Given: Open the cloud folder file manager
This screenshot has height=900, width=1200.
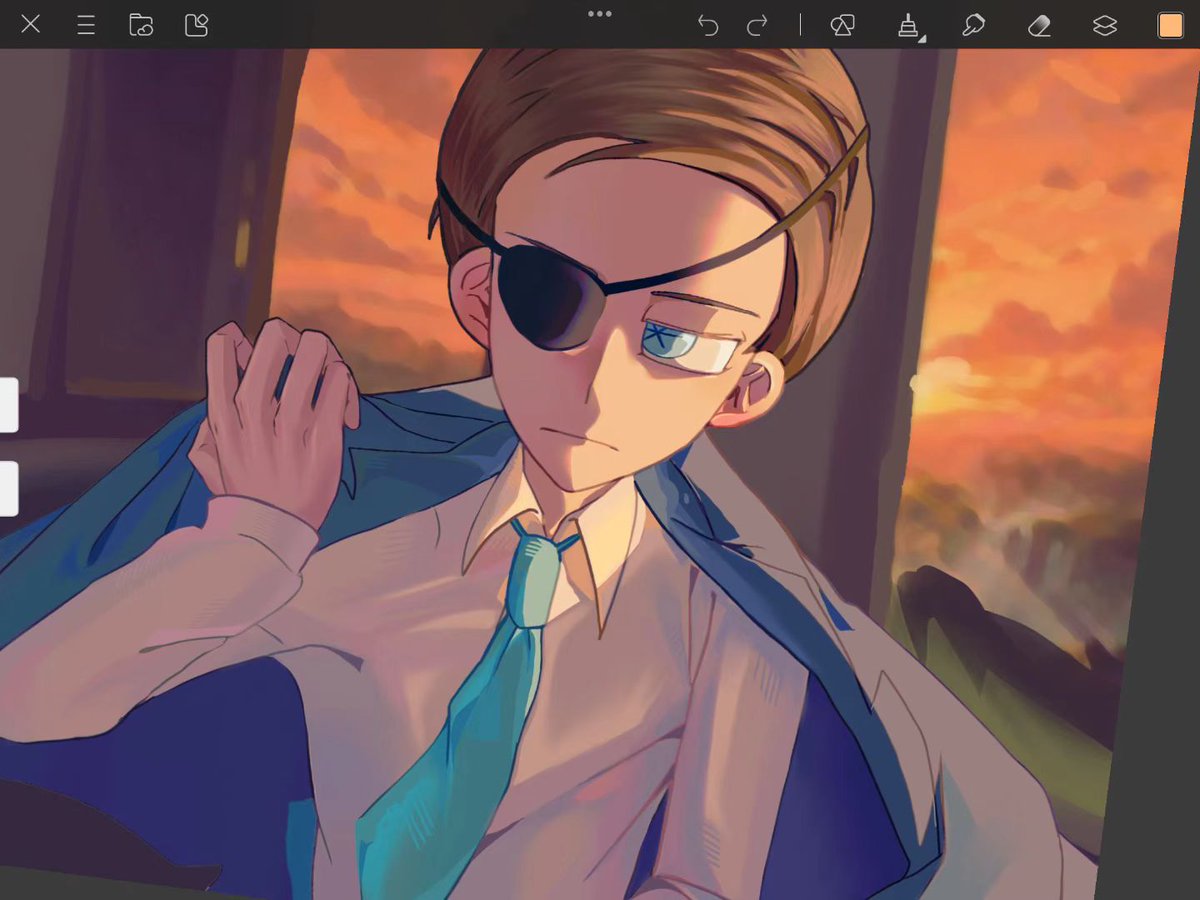Looking at the screenshot, I should [x=141, y=25].
